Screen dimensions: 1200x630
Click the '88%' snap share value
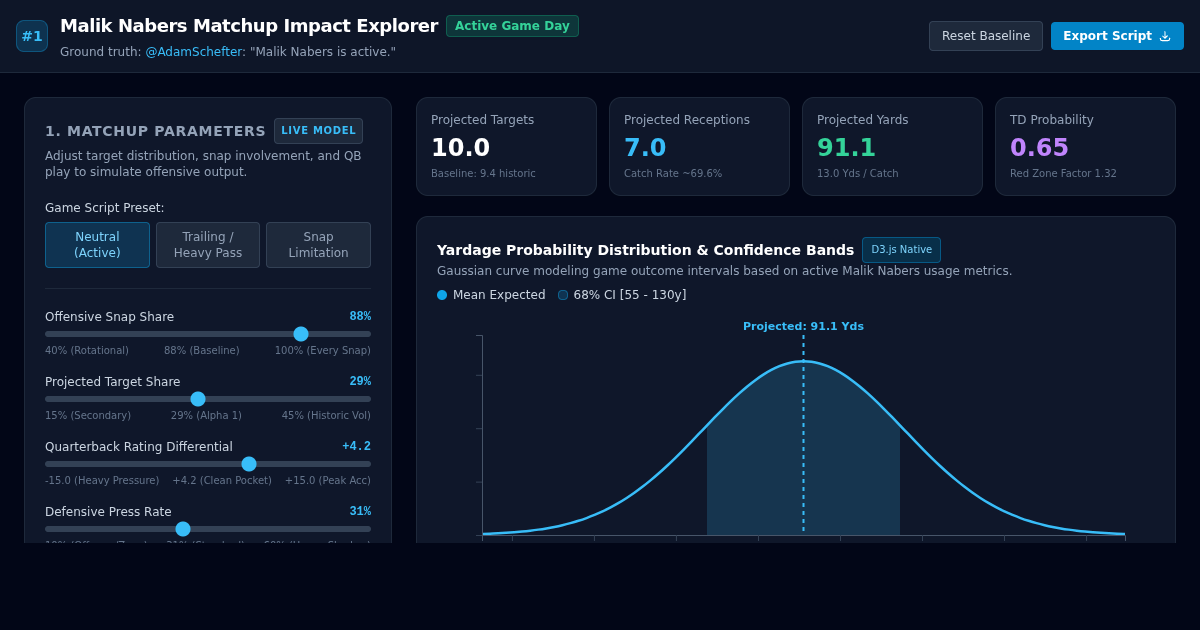pos(360,316)
